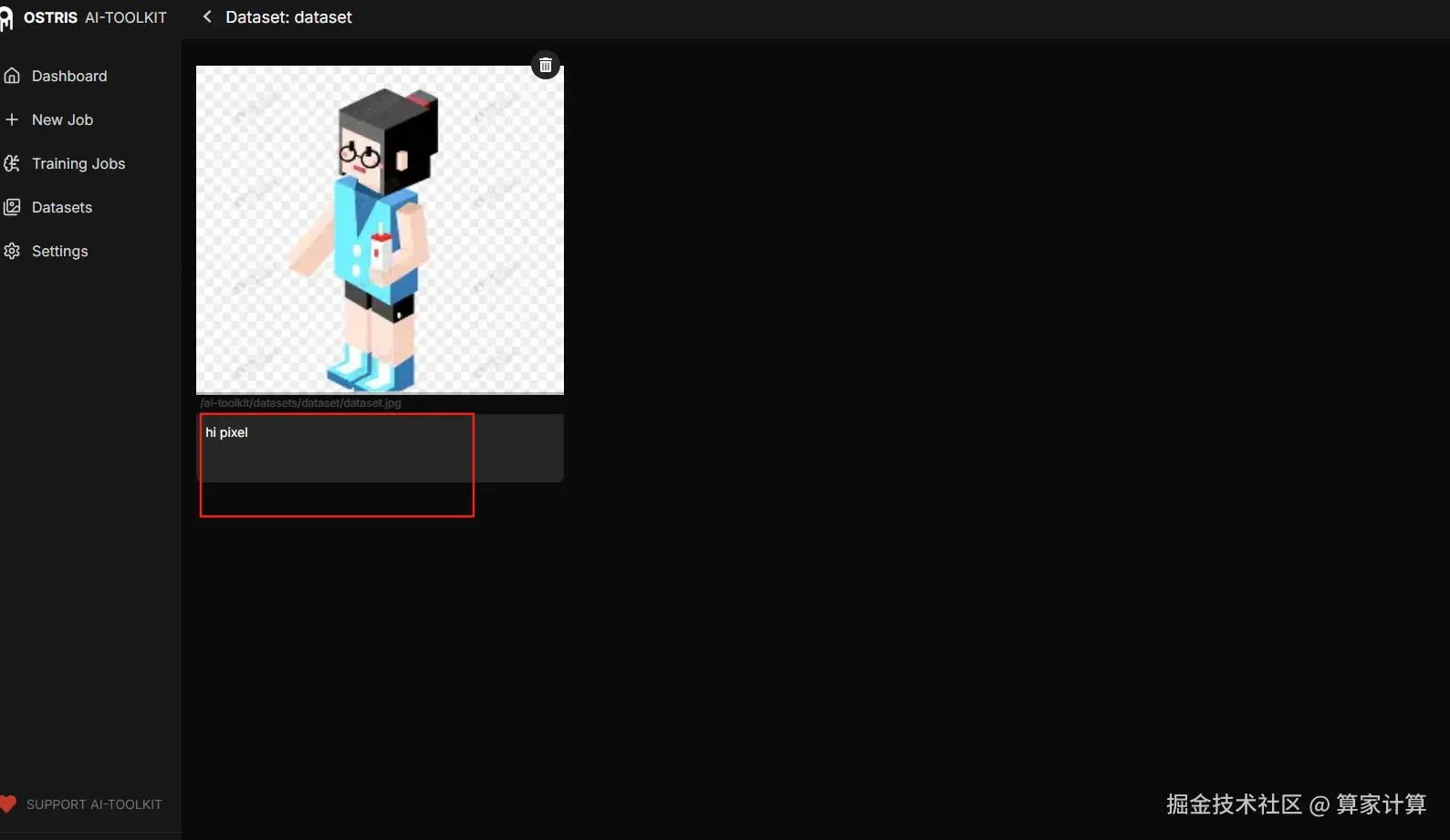Screen dimensions: 1450x840
Task: Click the dataset.jpg file path text
Action: [x=300, y=403]
